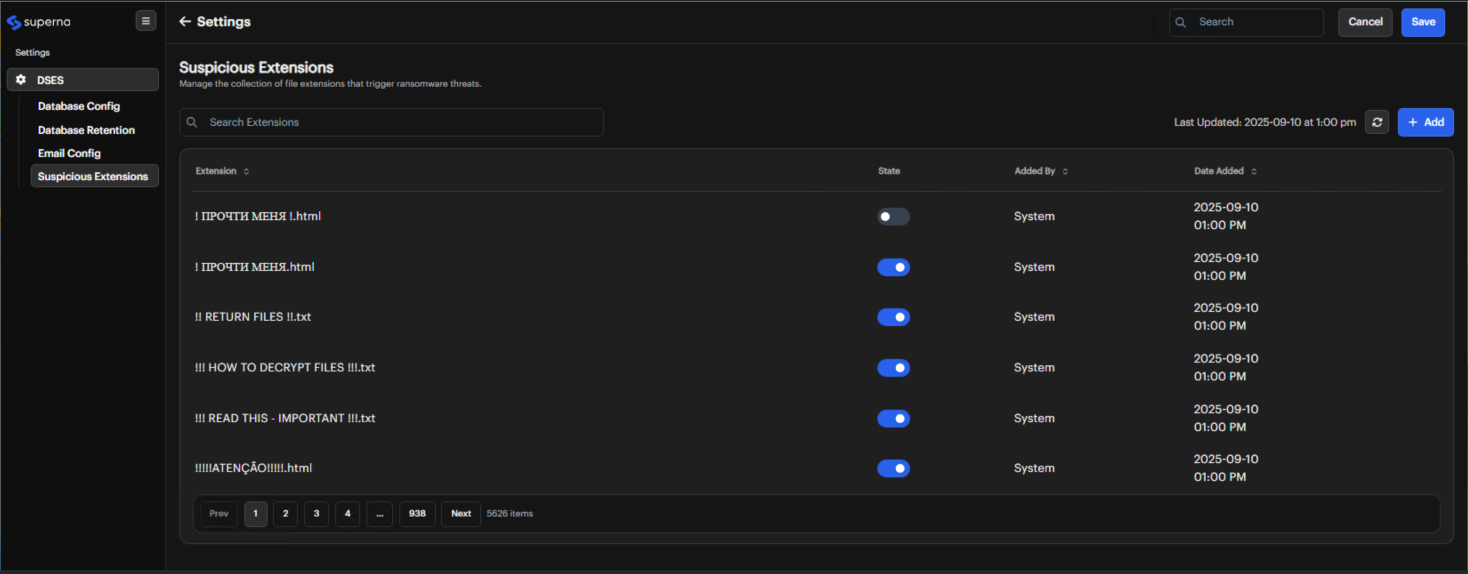
Task: Go to page 4
Action: 347,514
